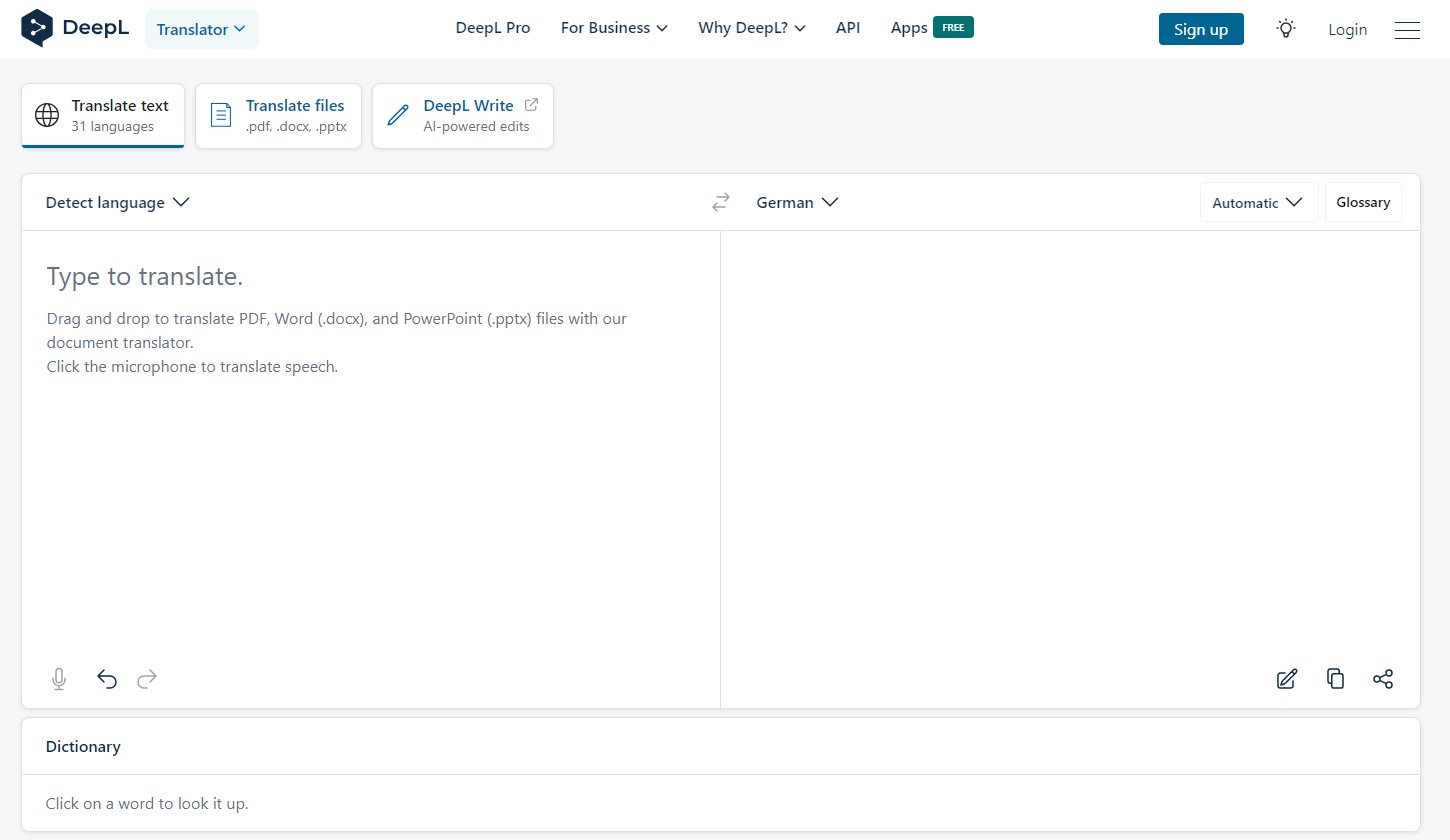The height and width of the screenshot is (840, 1450).
Task: Open the DeepL Write tab
Action: click(463, 116)
